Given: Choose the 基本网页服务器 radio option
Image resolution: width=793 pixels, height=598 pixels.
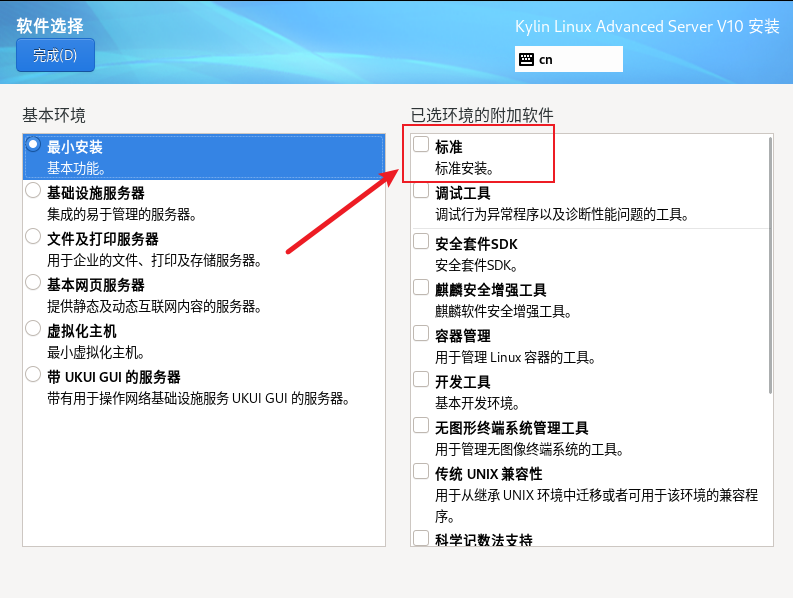Looking at the screenshot, I should tap(33, 282).
